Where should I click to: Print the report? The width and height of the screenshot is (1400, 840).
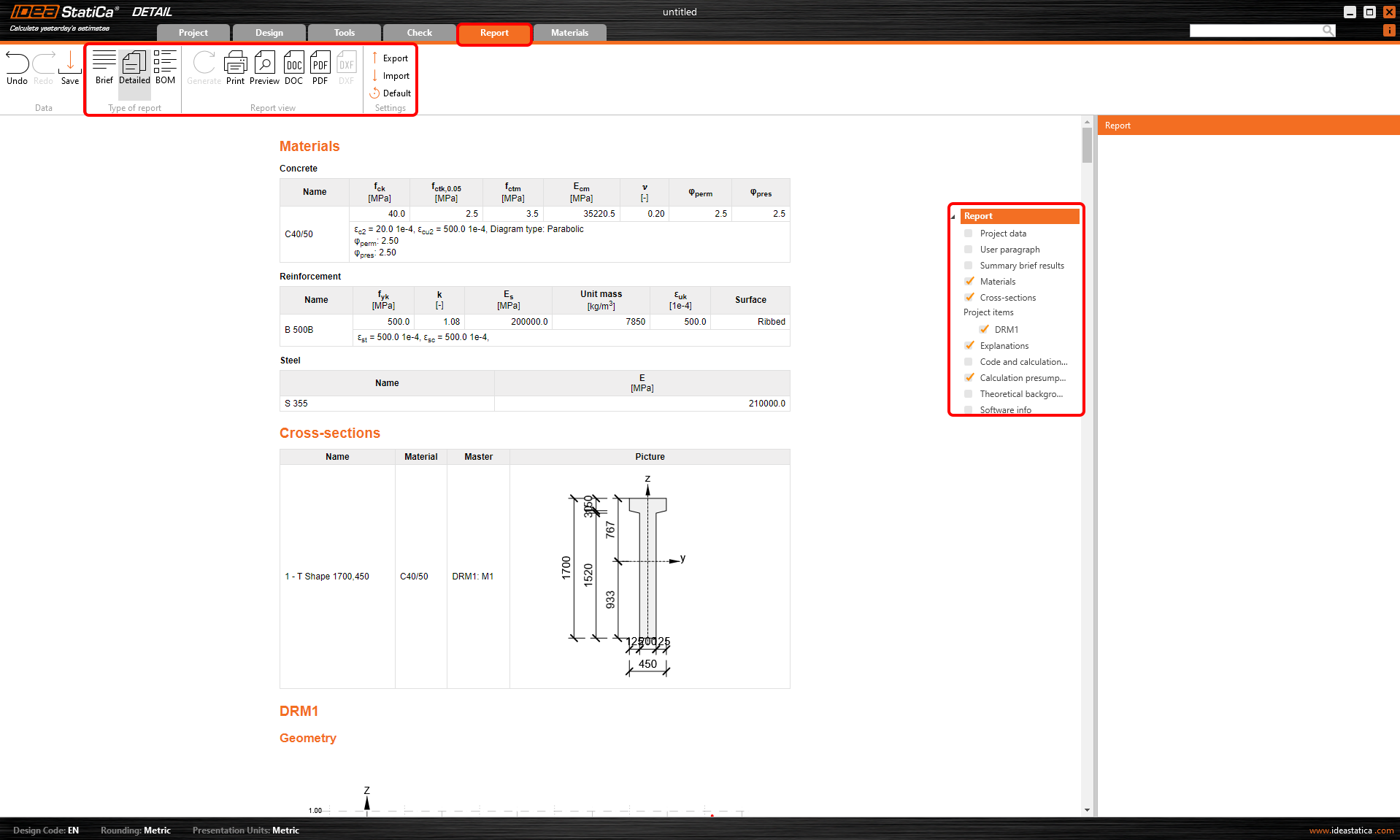[235, 68]
